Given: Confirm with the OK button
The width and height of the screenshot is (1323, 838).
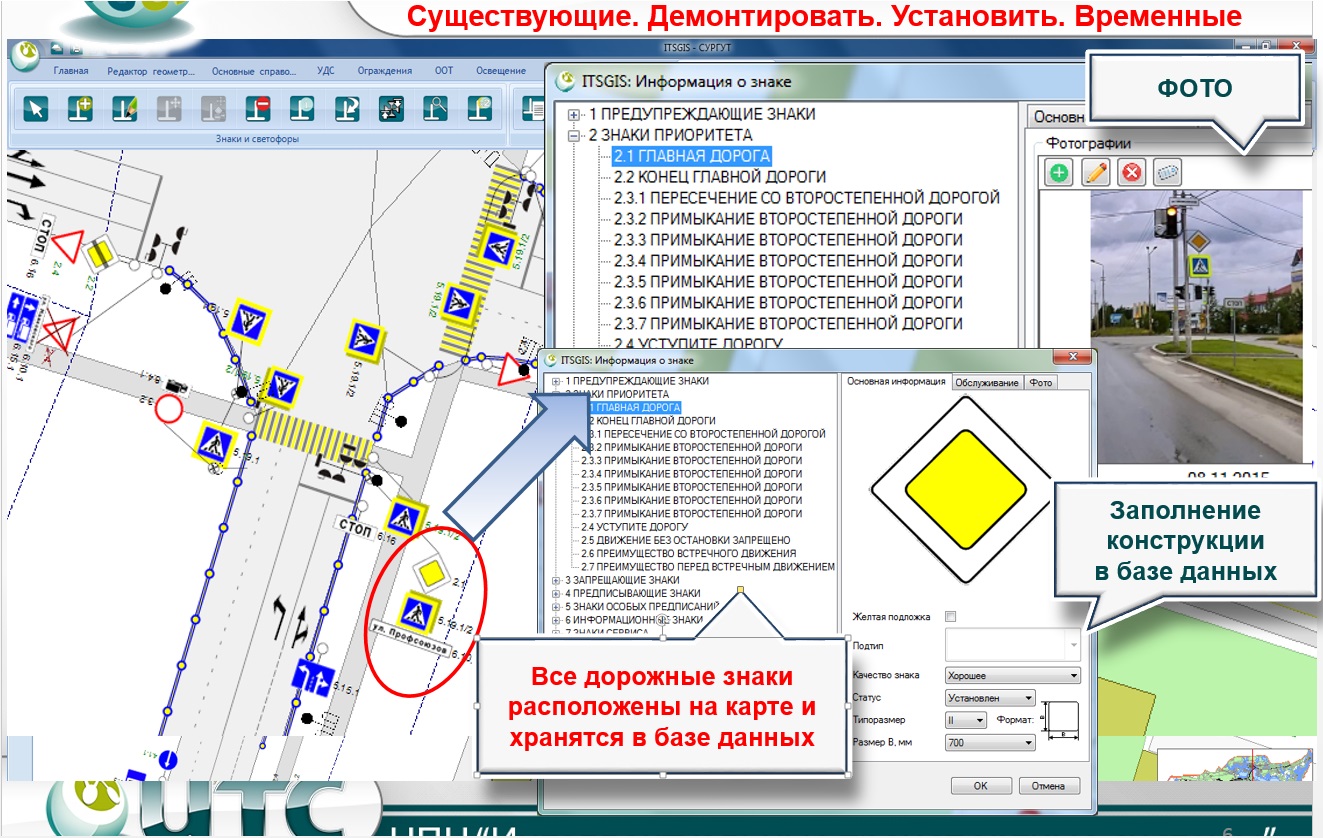Looking at the screenshot, I should point(980,786).
